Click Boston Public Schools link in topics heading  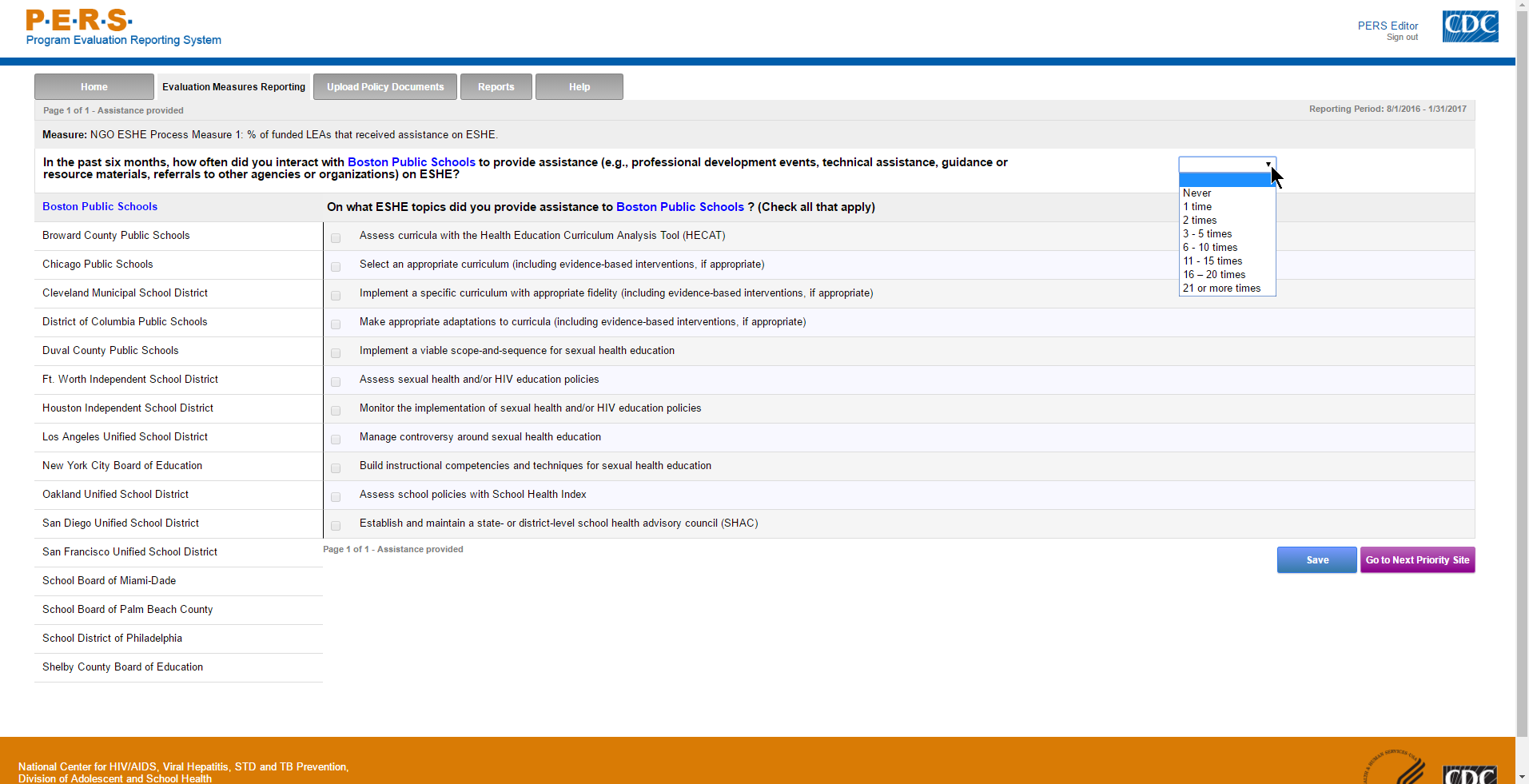(680, 207)
